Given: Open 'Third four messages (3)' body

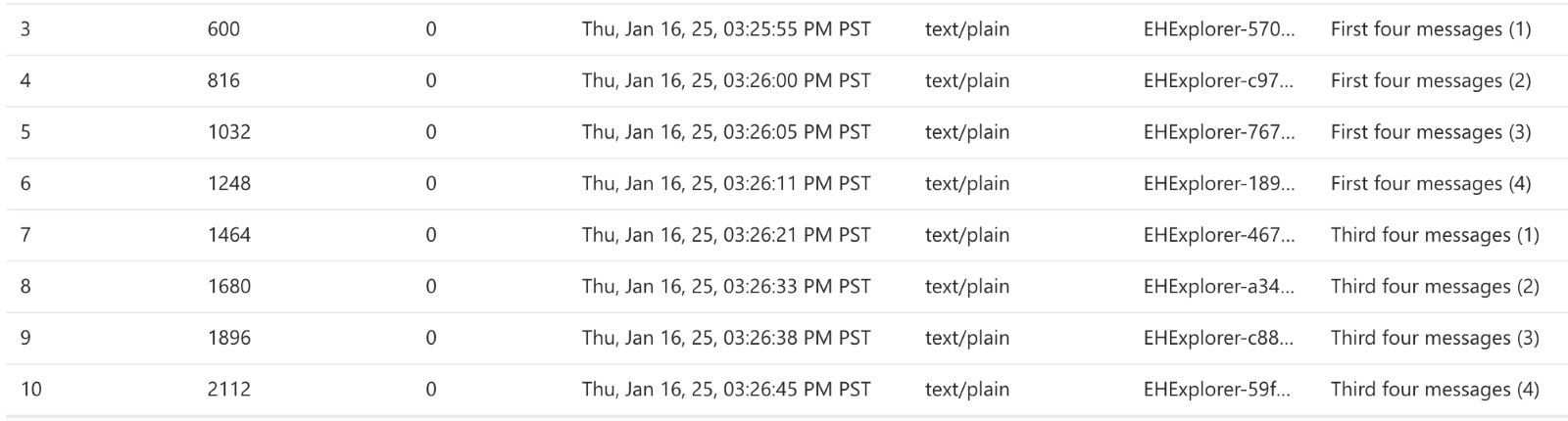Looking at the screenshot, I should [1435, 338].
